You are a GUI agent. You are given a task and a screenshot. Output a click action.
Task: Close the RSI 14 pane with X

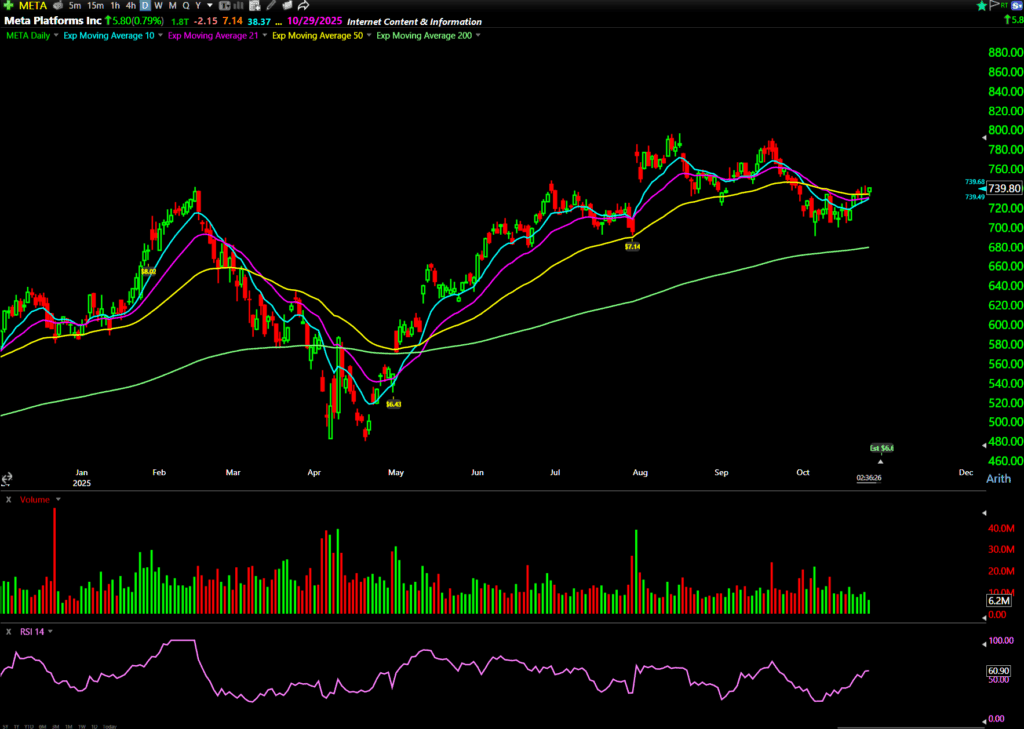pos(8,631)
